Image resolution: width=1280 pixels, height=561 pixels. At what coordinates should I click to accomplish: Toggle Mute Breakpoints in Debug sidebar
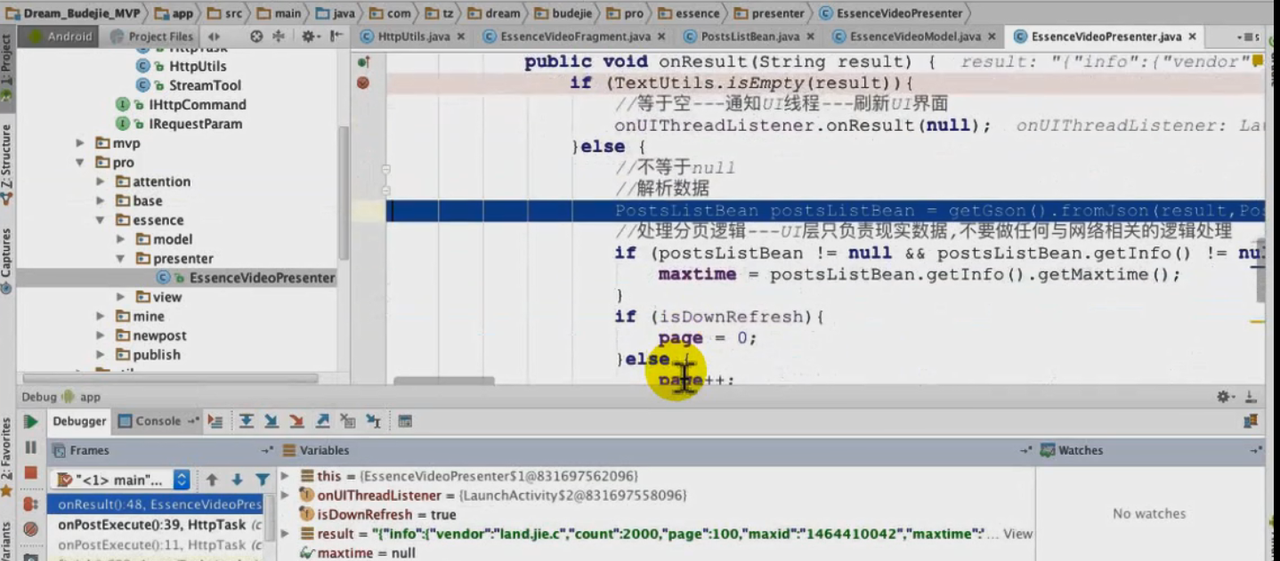point(31,529)
